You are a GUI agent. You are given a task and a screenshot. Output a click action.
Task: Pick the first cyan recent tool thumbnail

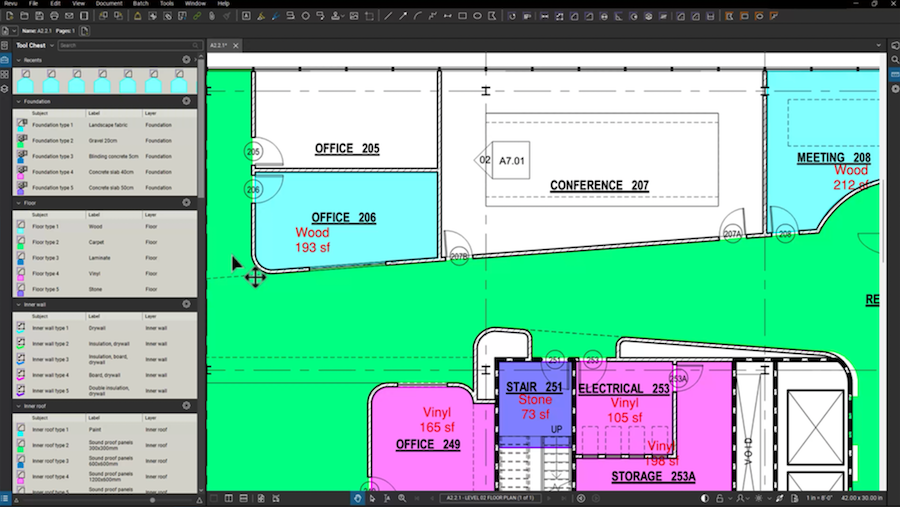pyautogui.click(x=25, y=82)
